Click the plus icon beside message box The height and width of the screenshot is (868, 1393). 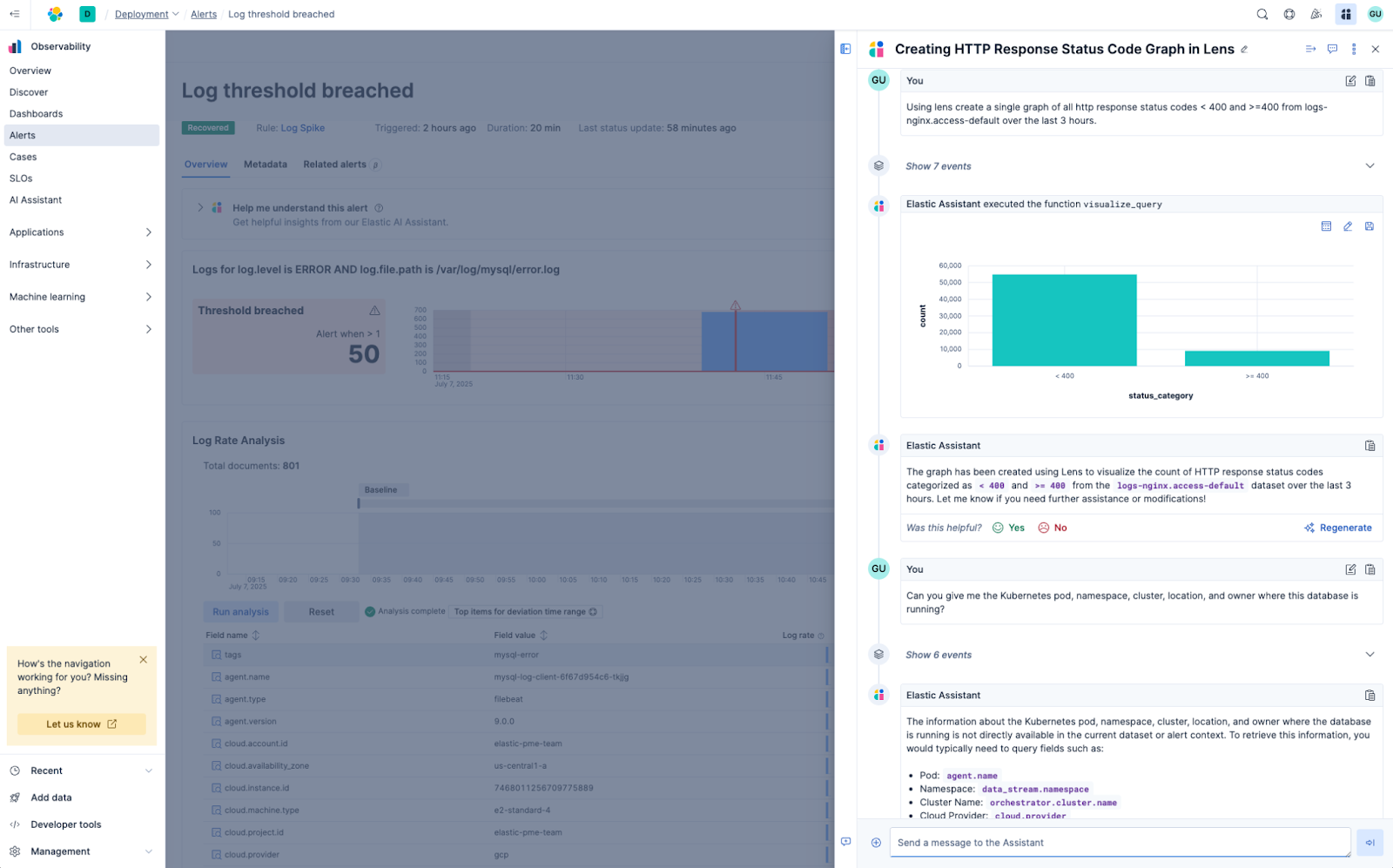(x=876, y=843)
